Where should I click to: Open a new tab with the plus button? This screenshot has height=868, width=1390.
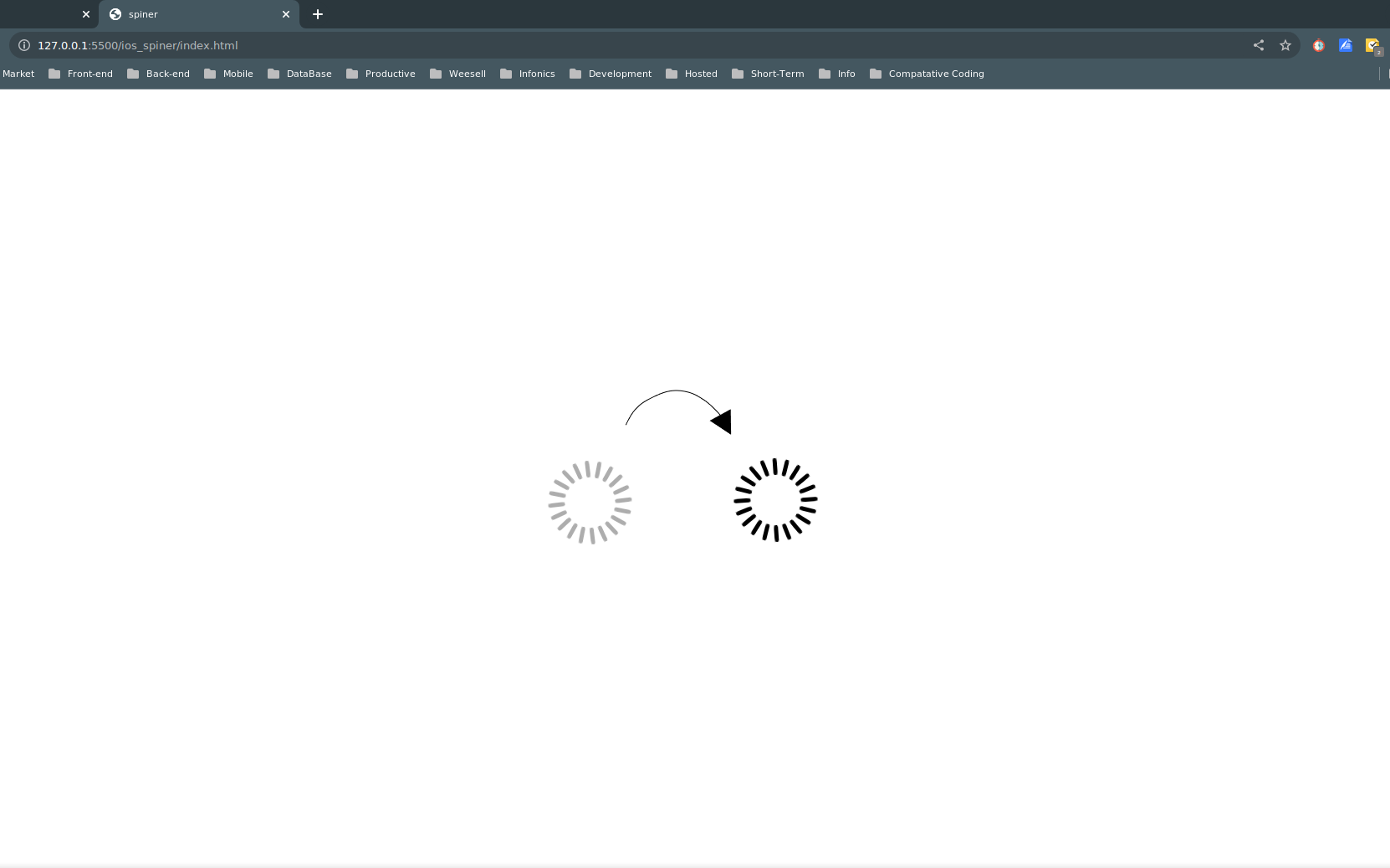[317, 14]
